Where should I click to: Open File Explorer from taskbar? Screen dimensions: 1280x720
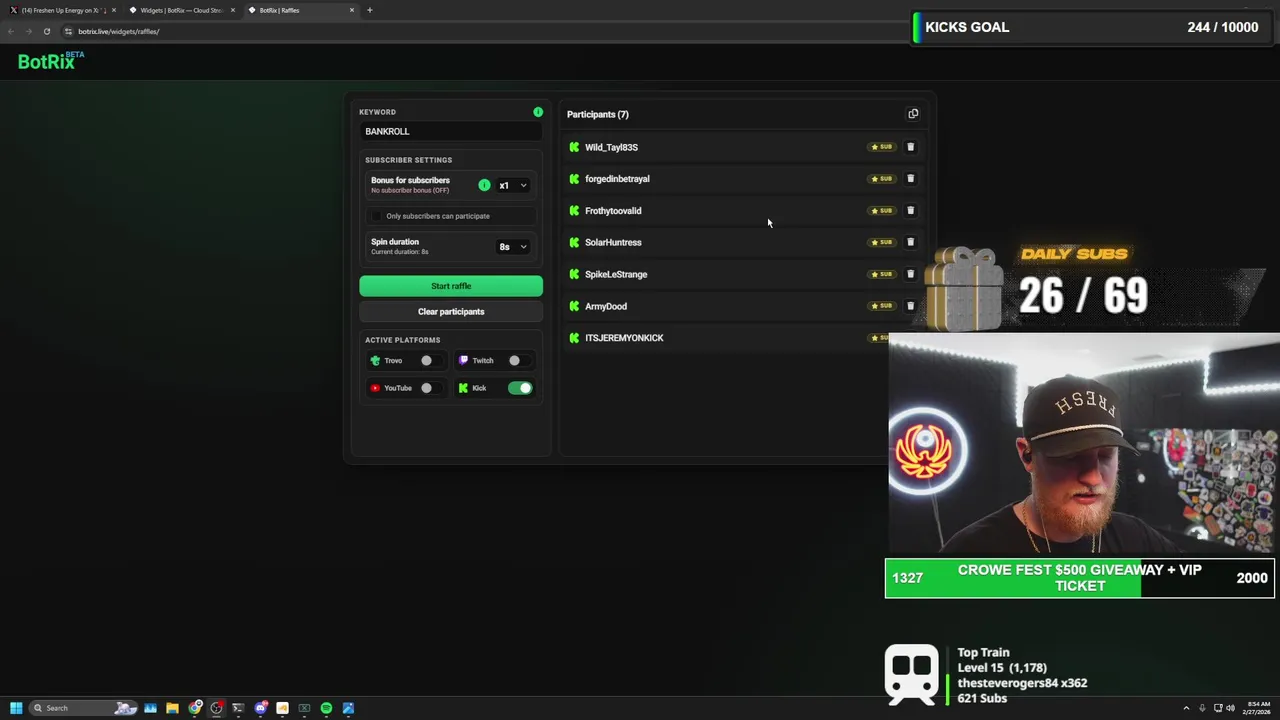point(172,708)
